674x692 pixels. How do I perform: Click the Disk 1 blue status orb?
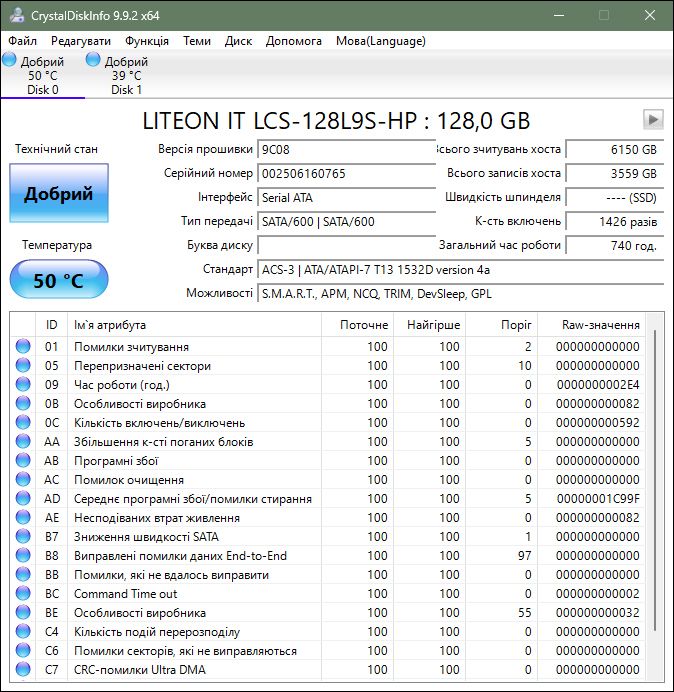tap(93, 59)
